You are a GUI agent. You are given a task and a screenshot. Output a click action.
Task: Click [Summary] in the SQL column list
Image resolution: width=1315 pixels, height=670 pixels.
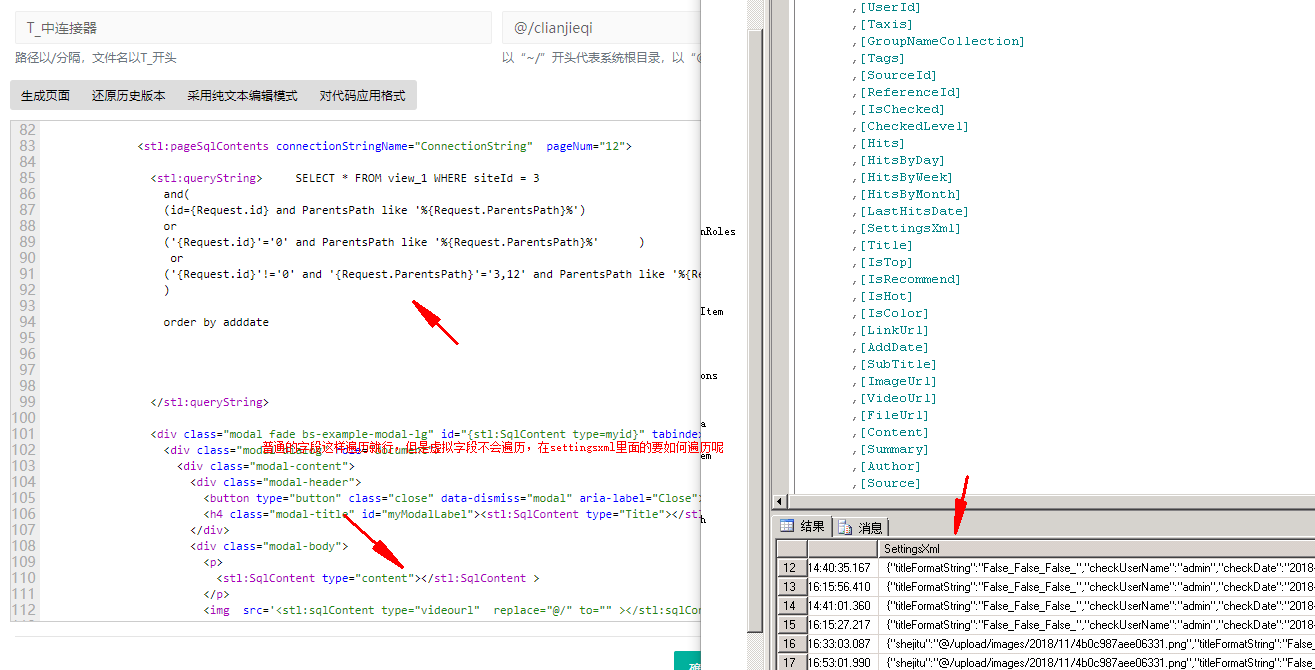pos(894,449)
